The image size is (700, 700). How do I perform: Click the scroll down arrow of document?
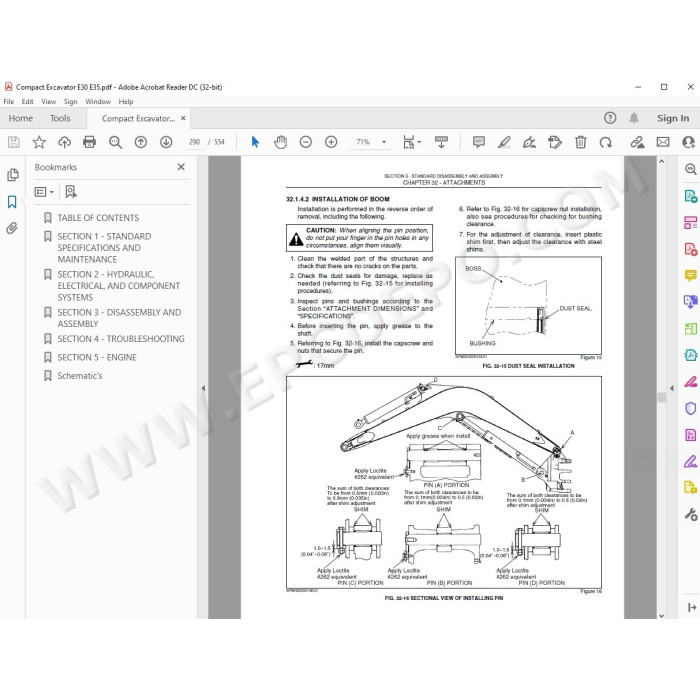pos(662,615)
